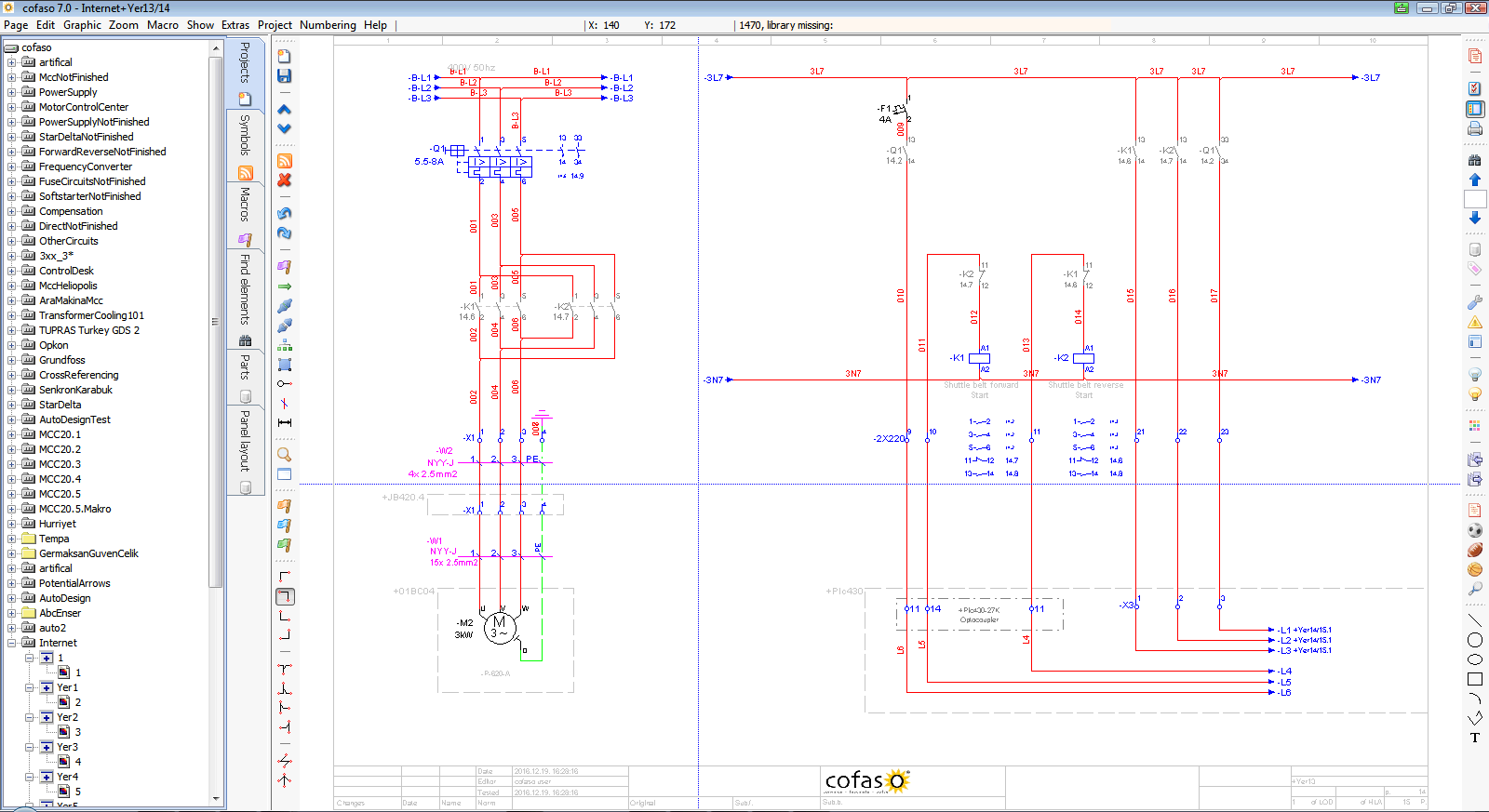Viewport: 1489px width, 812px height.
Task: Open the Macro menu
Action: (163, 25)
